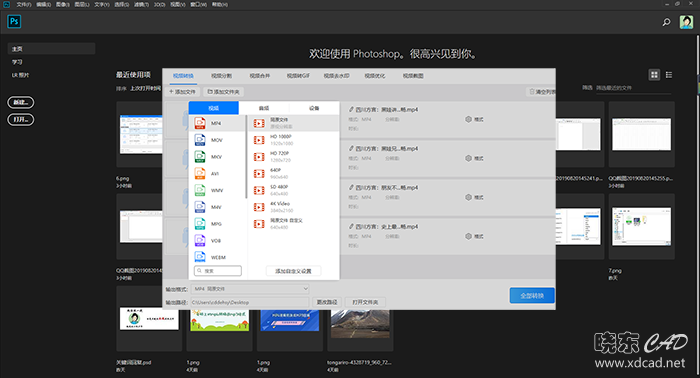Open Photoshop 帮助 menu
Screen dimensions: 700x378
220,4
